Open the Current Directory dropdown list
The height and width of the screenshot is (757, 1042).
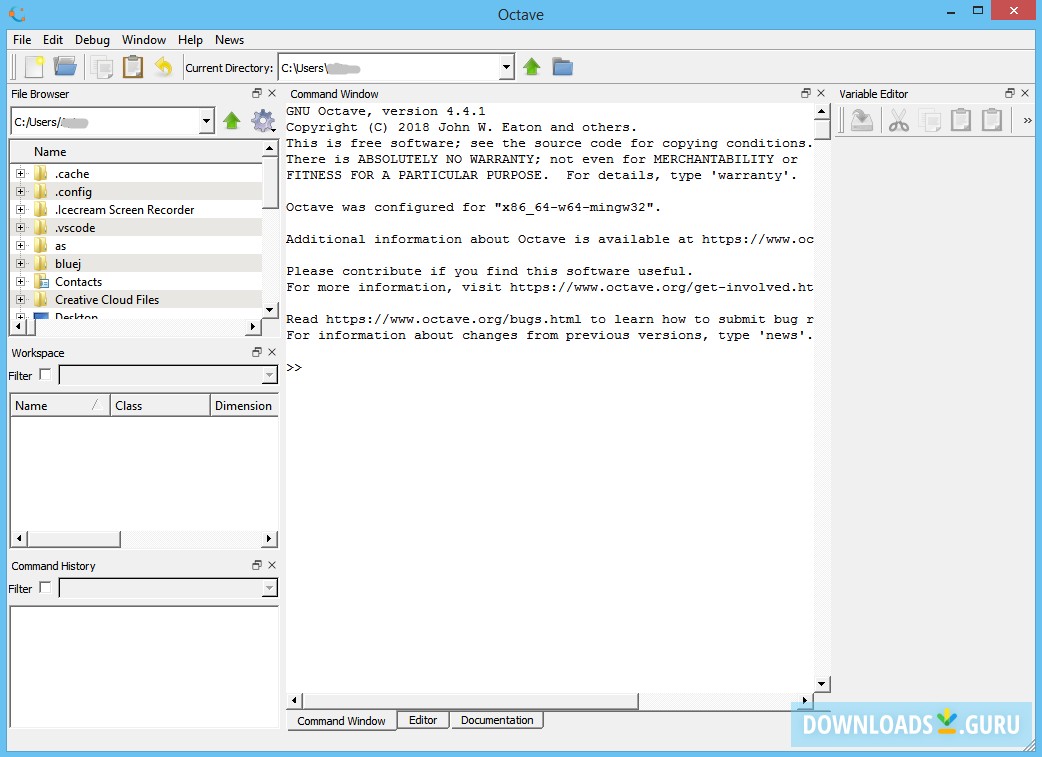pyautogui.click(x=506, y=68)
